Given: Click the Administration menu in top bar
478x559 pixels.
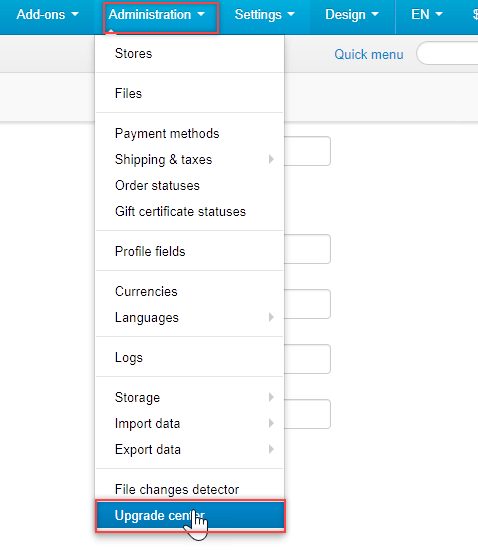Looking at the screenshot, I should (156, 15).
